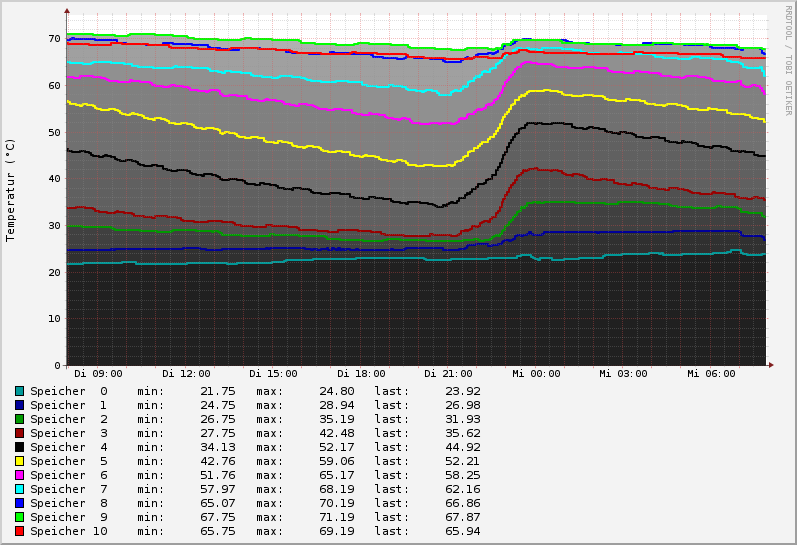Click the dark red Speicher 3 swatch
797x545 pixels.
coord(19,433)
